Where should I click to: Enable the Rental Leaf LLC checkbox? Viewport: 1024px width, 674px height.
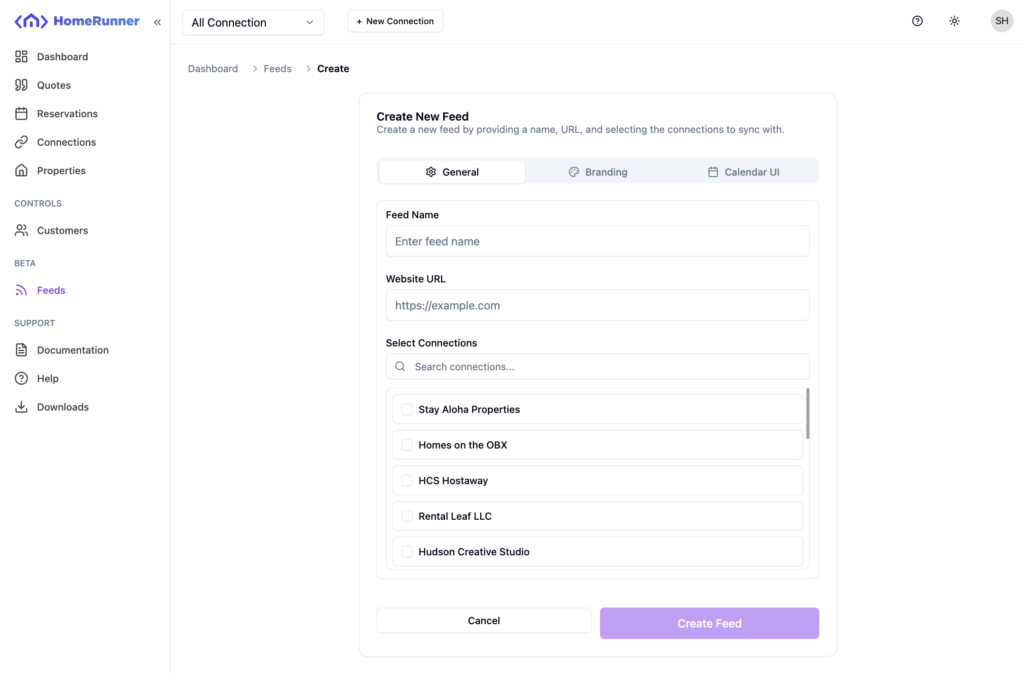pyautogui.click(x=407, y=516)
